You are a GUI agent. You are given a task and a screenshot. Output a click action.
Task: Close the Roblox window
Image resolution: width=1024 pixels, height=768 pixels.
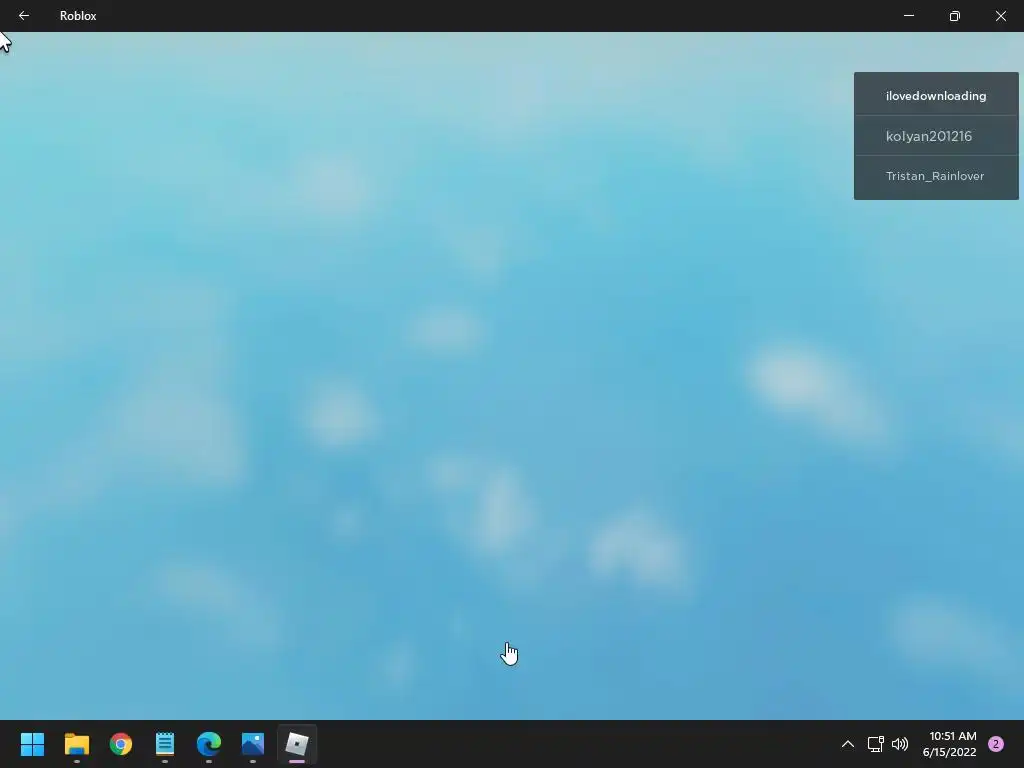point(1000,16)
